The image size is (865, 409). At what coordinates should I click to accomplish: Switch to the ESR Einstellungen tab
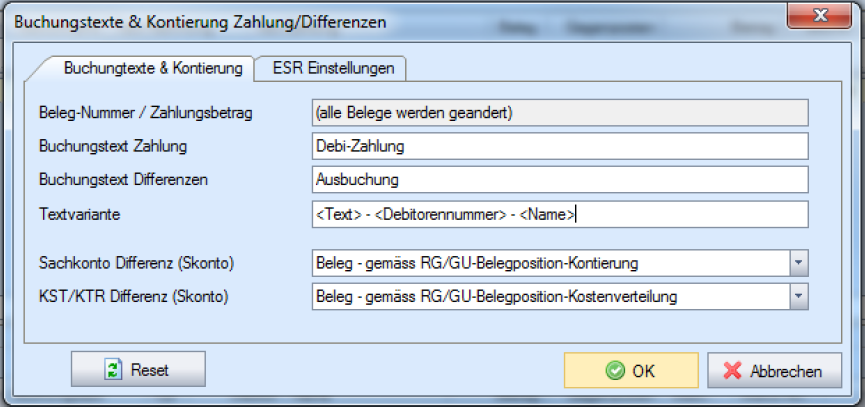pos(332,68)
